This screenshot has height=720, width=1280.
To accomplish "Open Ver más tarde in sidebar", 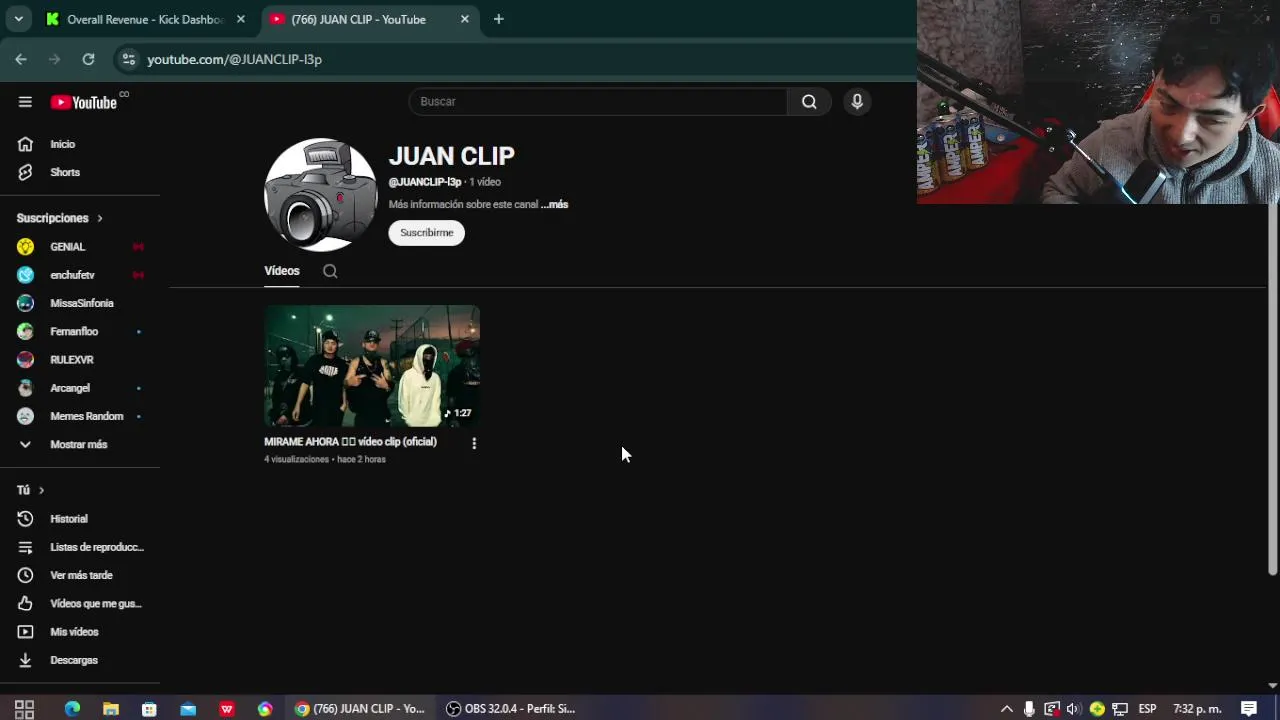I will [x=80, y=575].
